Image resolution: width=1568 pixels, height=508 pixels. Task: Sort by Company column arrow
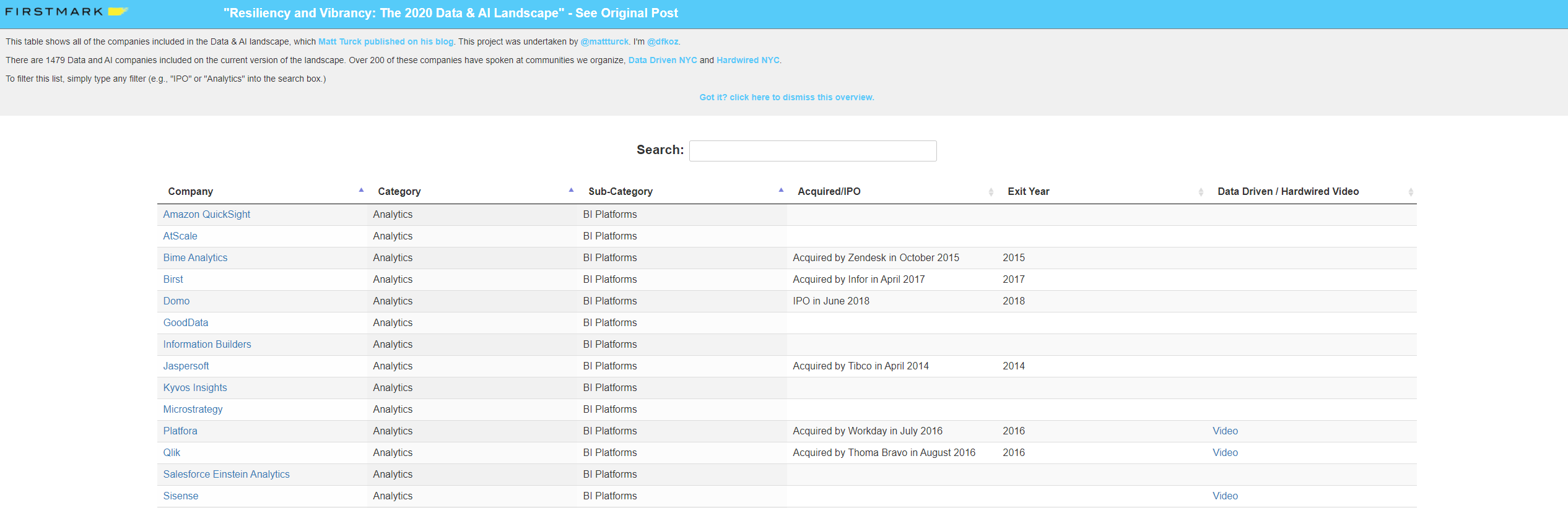[x=361, y=191]
